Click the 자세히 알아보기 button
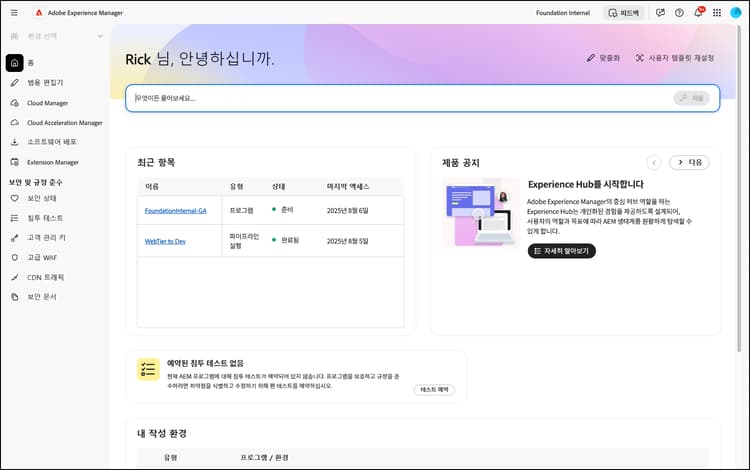 pyautogui.click(x=562, y=251)
